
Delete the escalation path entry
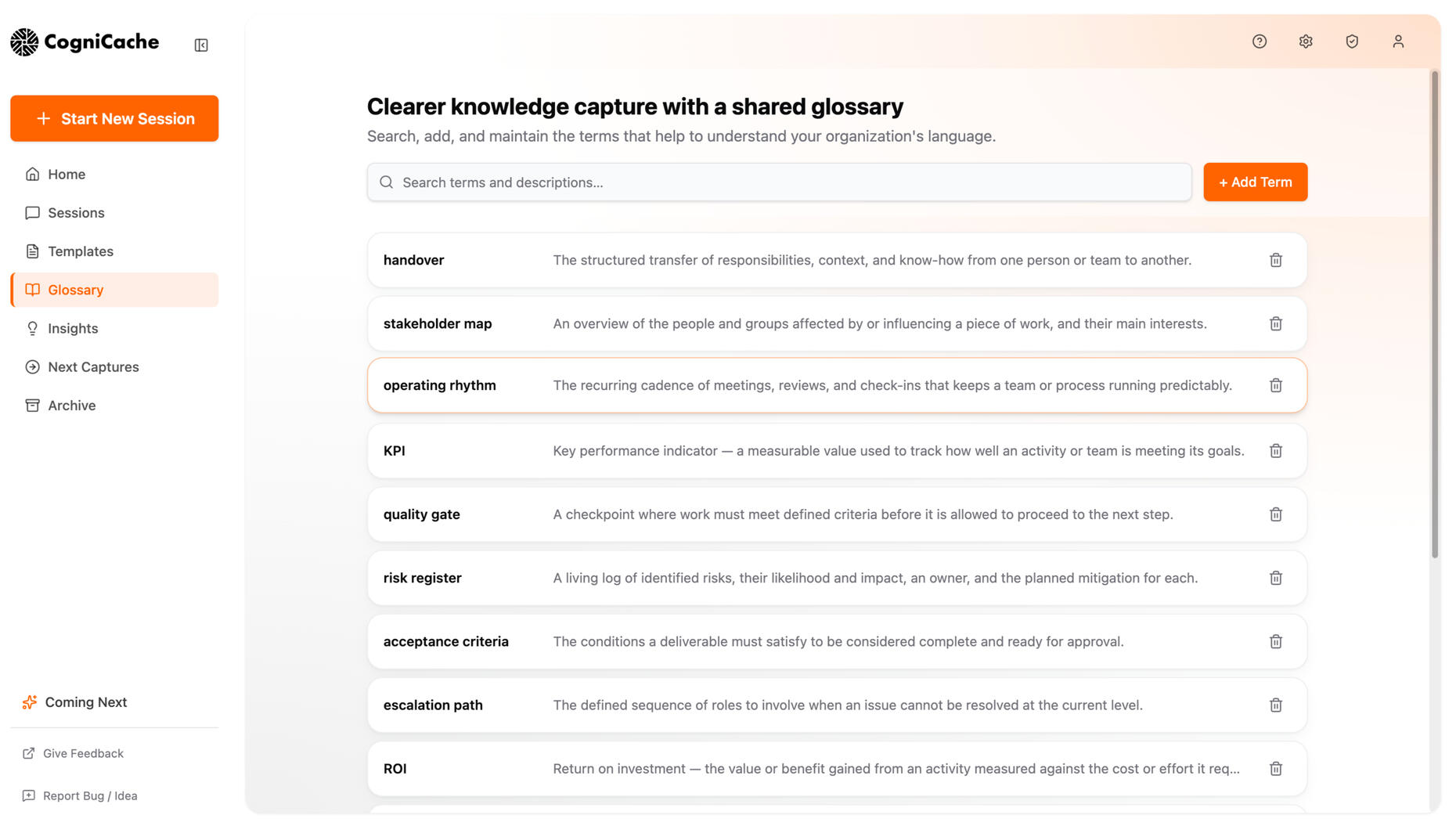[x=1276, y=705]
